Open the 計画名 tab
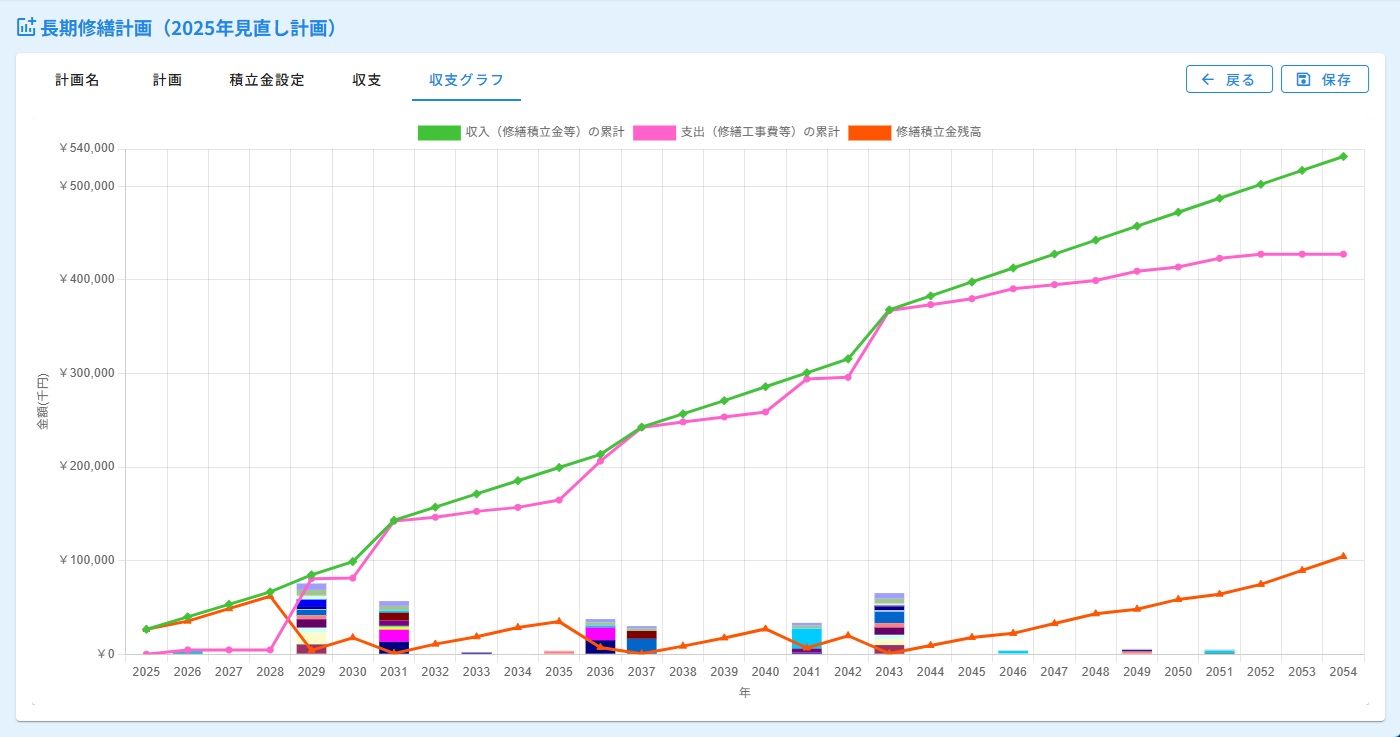Screen dimensions: 1400x737 [x=77, y=80]
